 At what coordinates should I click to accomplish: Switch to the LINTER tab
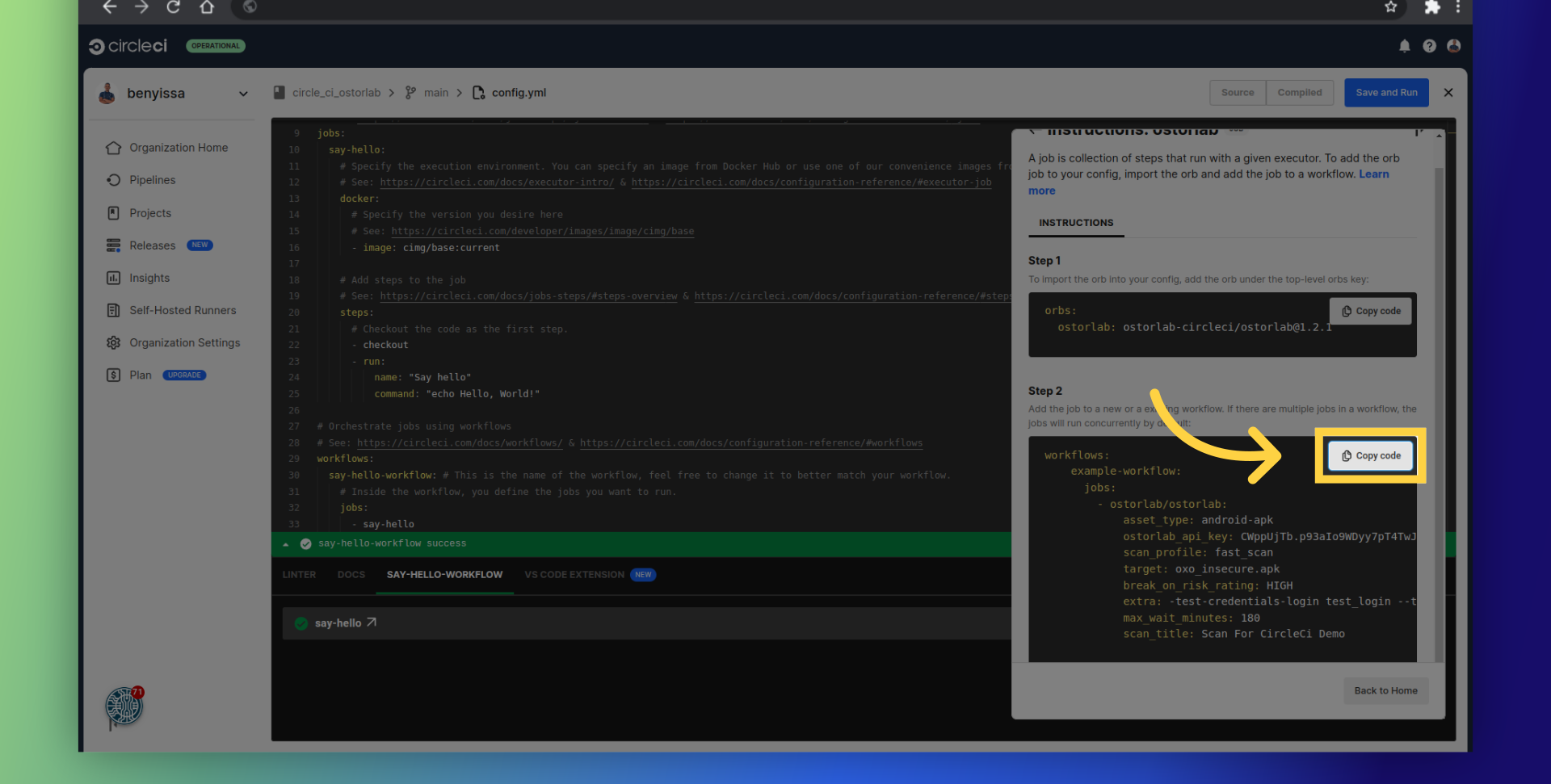click(299, 575)
